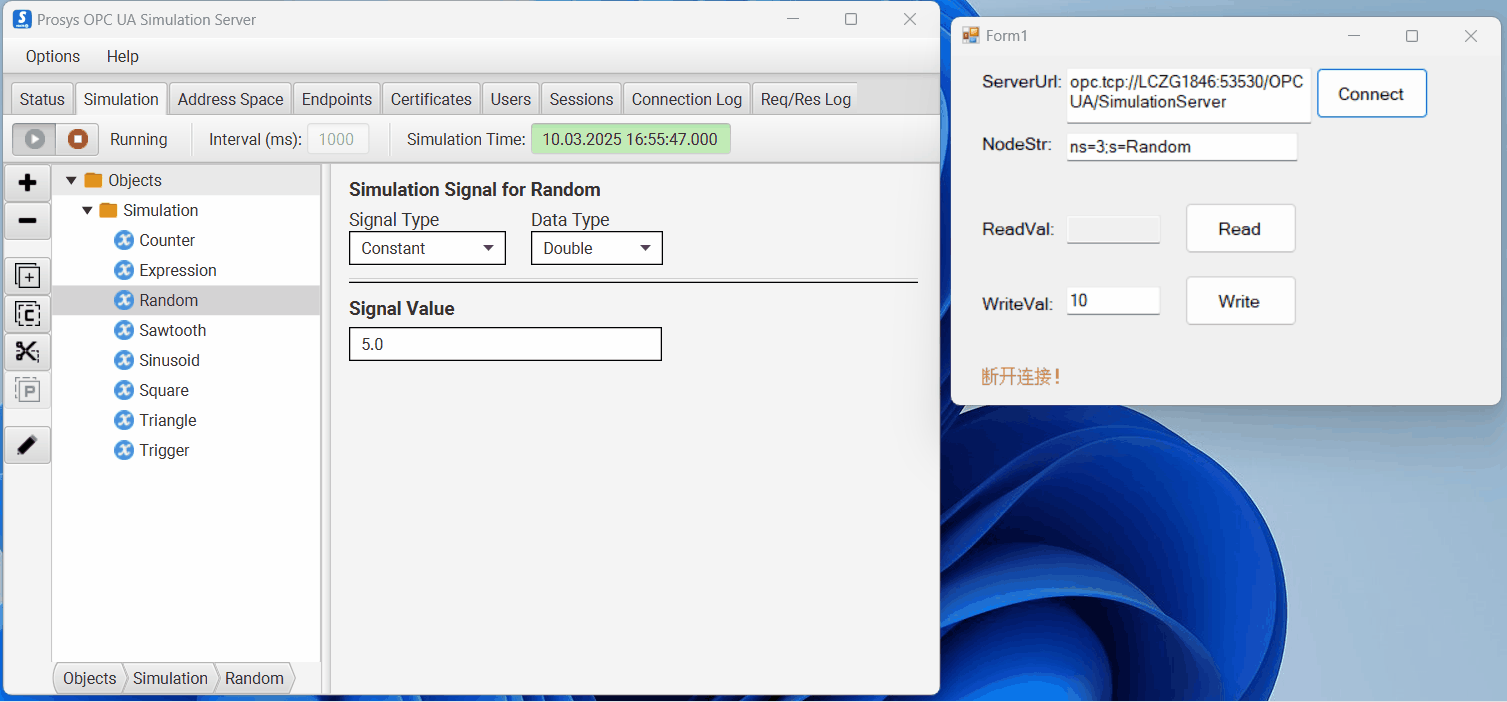Click the Running status text
Image resolution: width=1507 pixels, height=702 pixels.
139,139
